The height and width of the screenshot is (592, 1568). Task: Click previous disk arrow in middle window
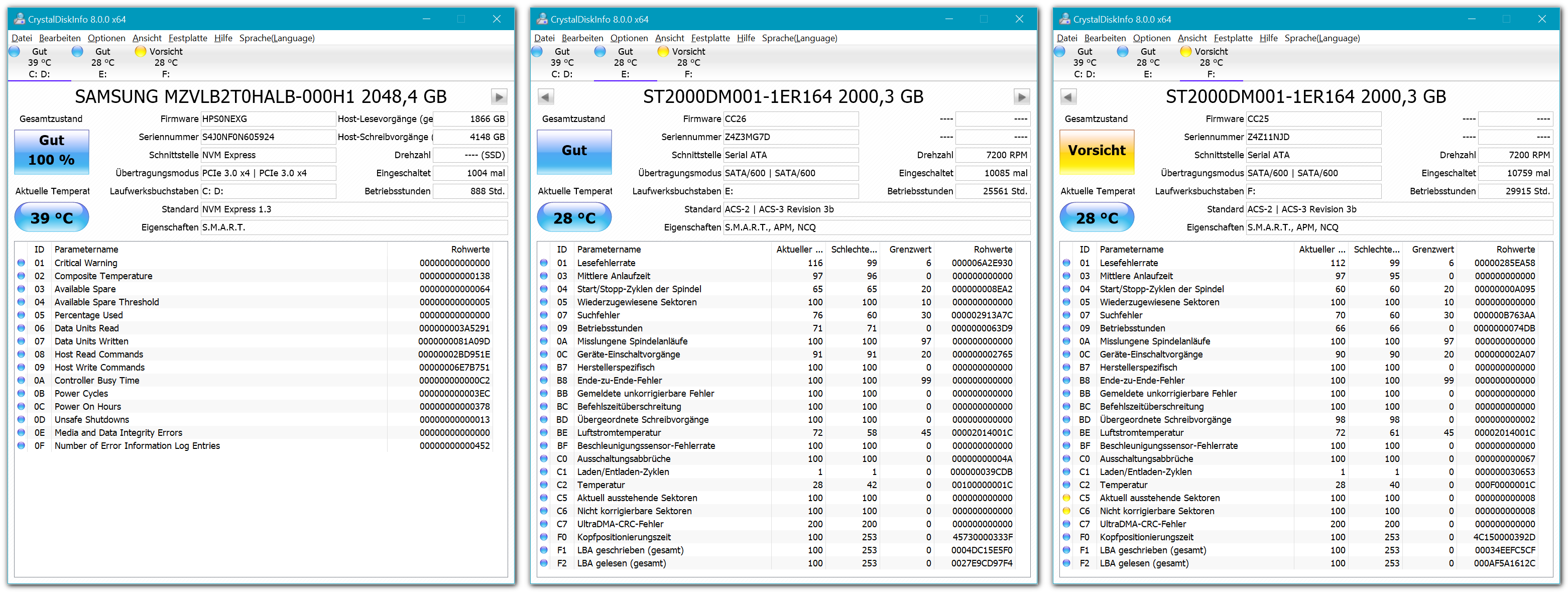545,97
